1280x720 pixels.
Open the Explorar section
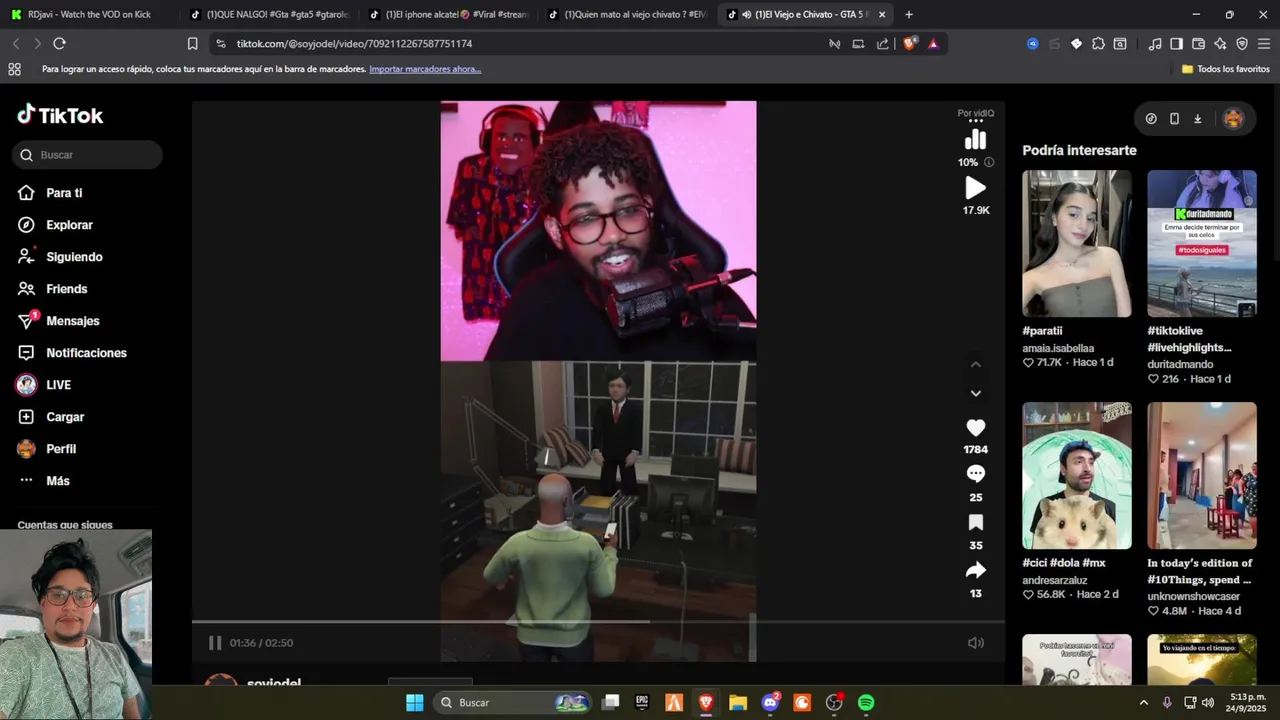(69, 225)
